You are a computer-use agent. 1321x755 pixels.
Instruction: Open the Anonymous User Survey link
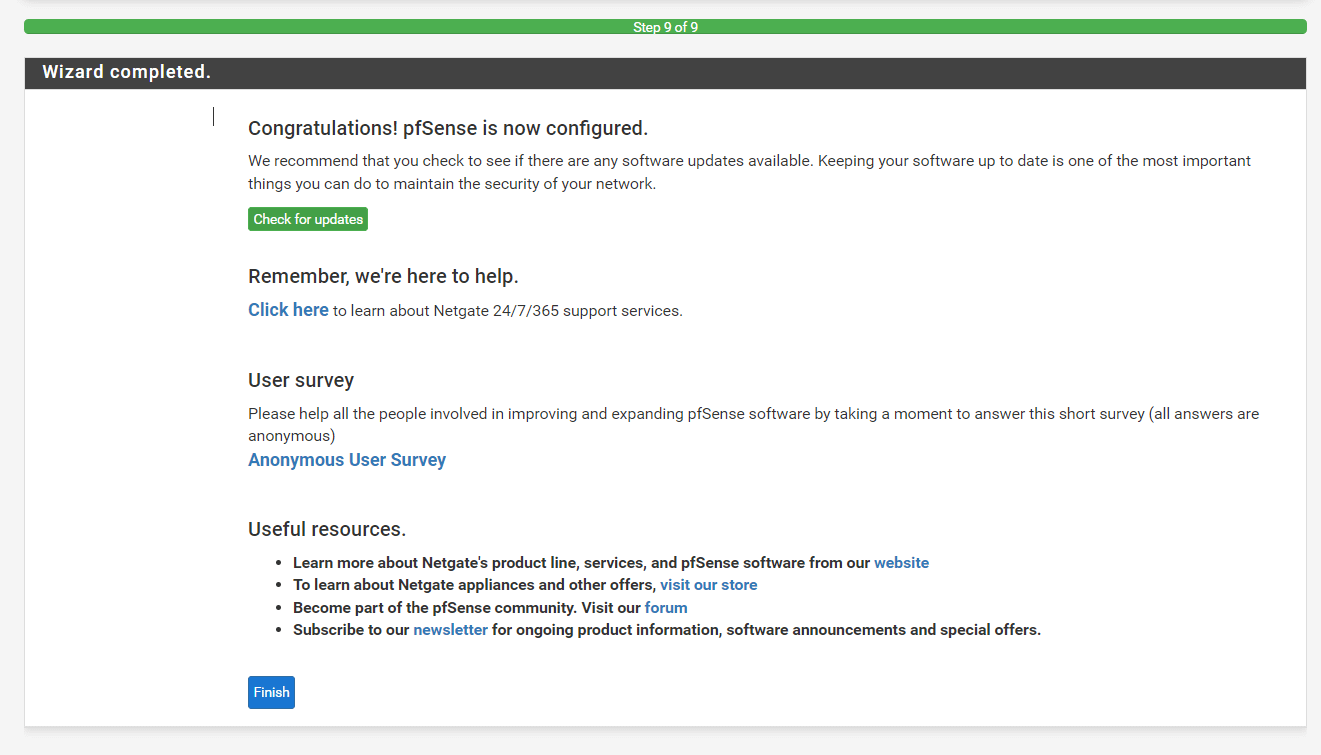pyautogui.click(x=347, y=460)
